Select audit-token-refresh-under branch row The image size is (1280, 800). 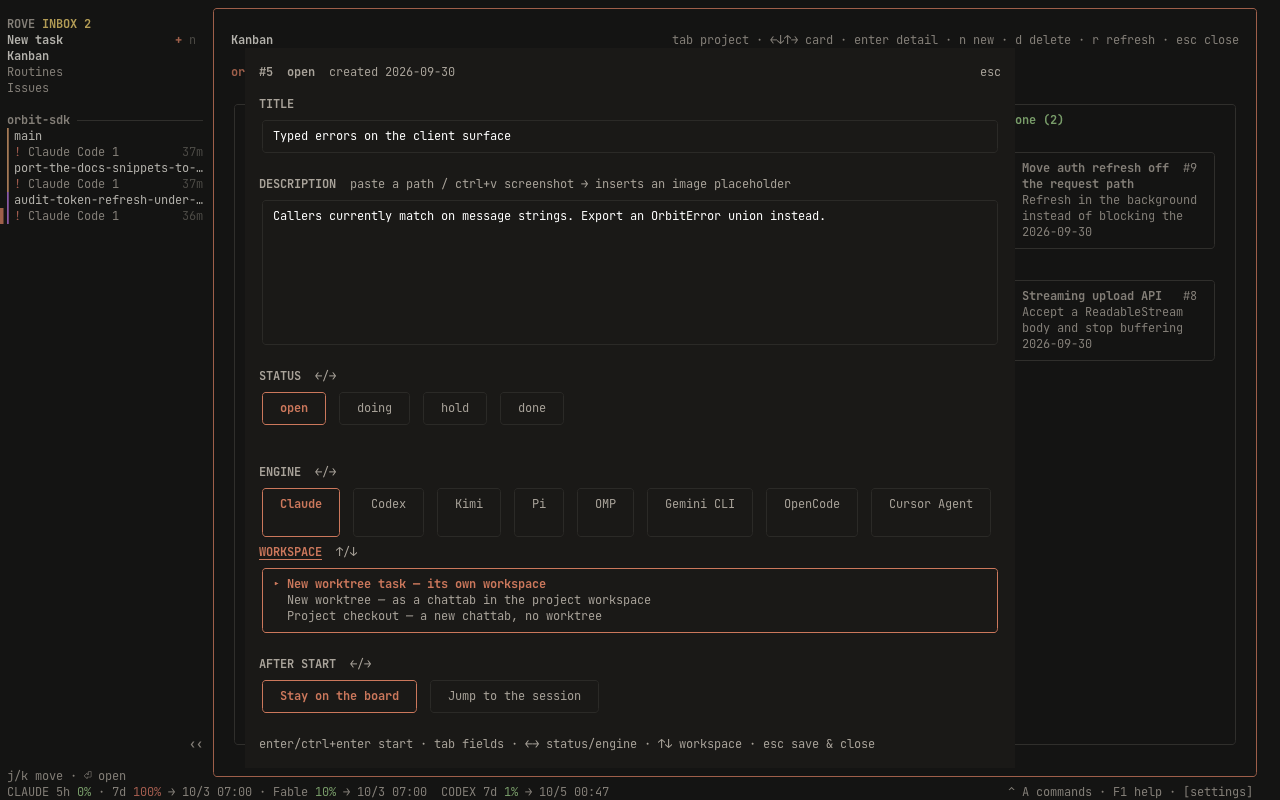click(x=106, y=200)
